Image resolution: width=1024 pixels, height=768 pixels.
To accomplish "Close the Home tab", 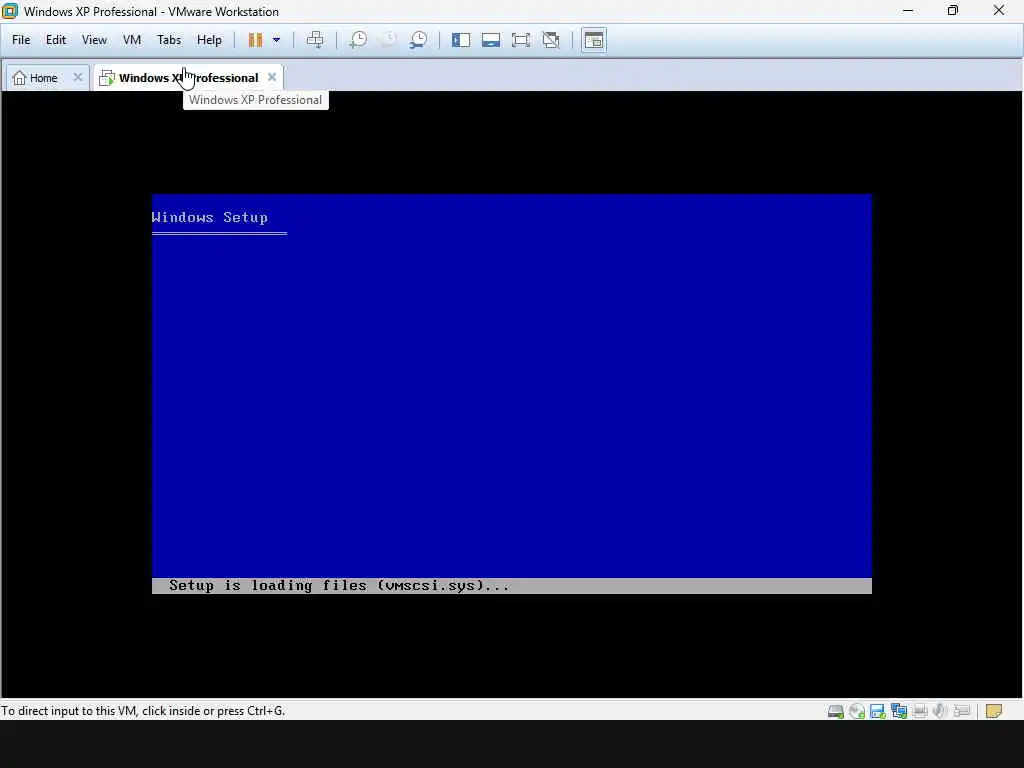I will (78, 77).
